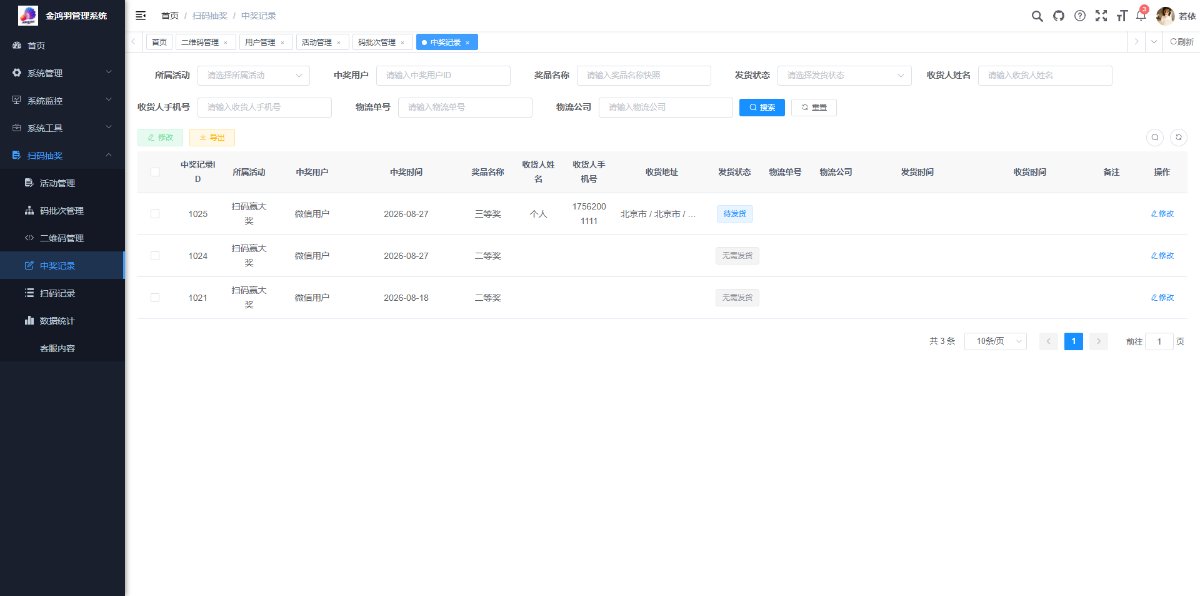Close the 码批次管理 tab
The image size is (1200, 596).
pos(402,42)
